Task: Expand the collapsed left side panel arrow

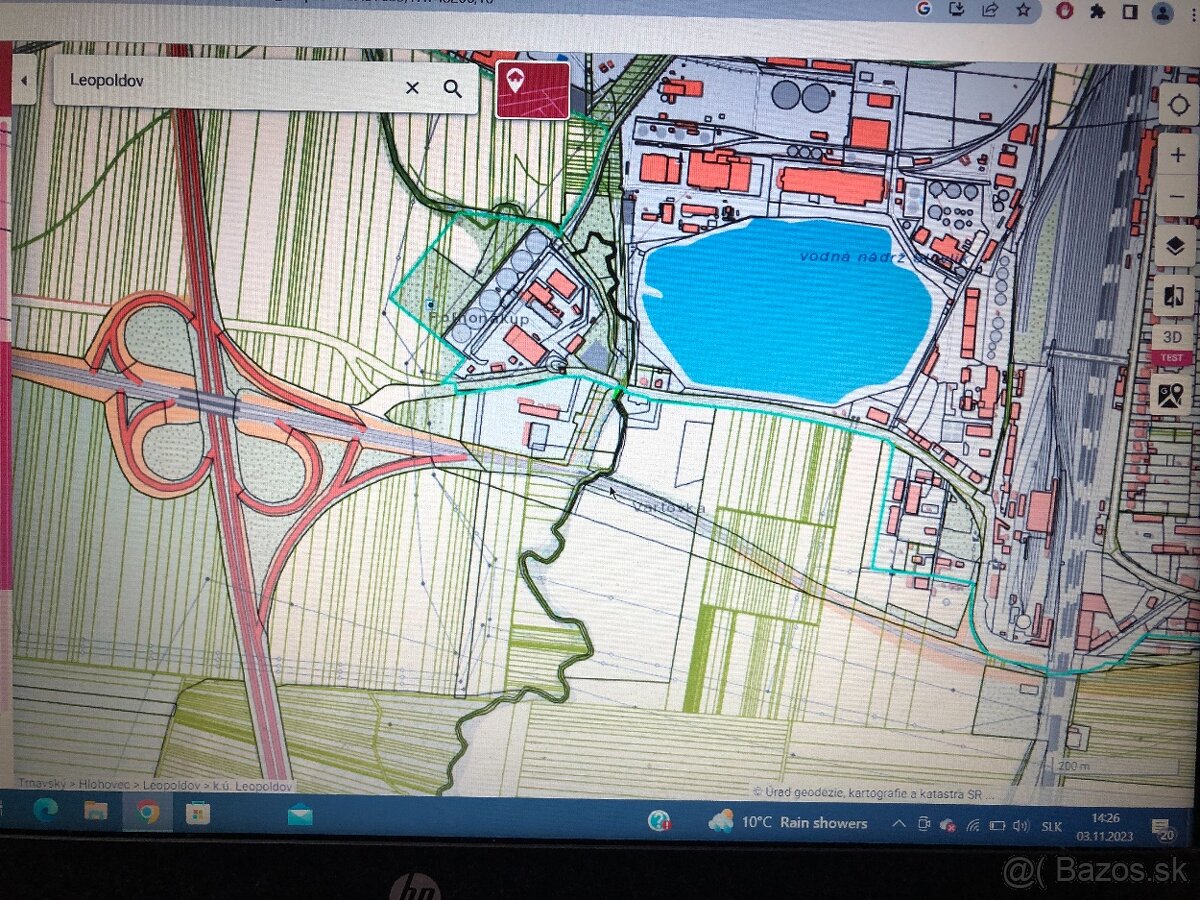Action: pos(24,80)
